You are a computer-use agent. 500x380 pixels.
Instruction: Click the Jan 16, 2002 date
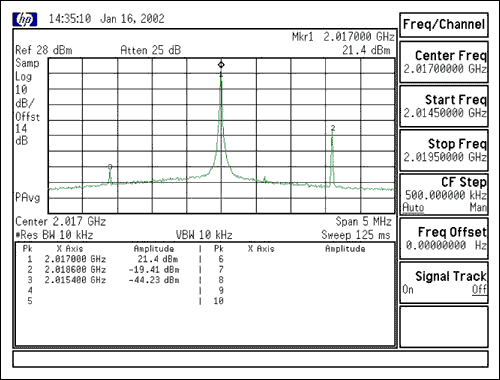pos(132,19)
